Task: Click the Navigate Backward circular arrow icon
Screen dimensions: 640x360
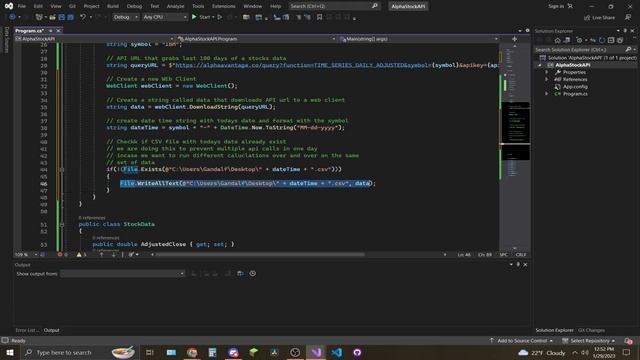Action: pyautogui.click(x=12, y=17)
